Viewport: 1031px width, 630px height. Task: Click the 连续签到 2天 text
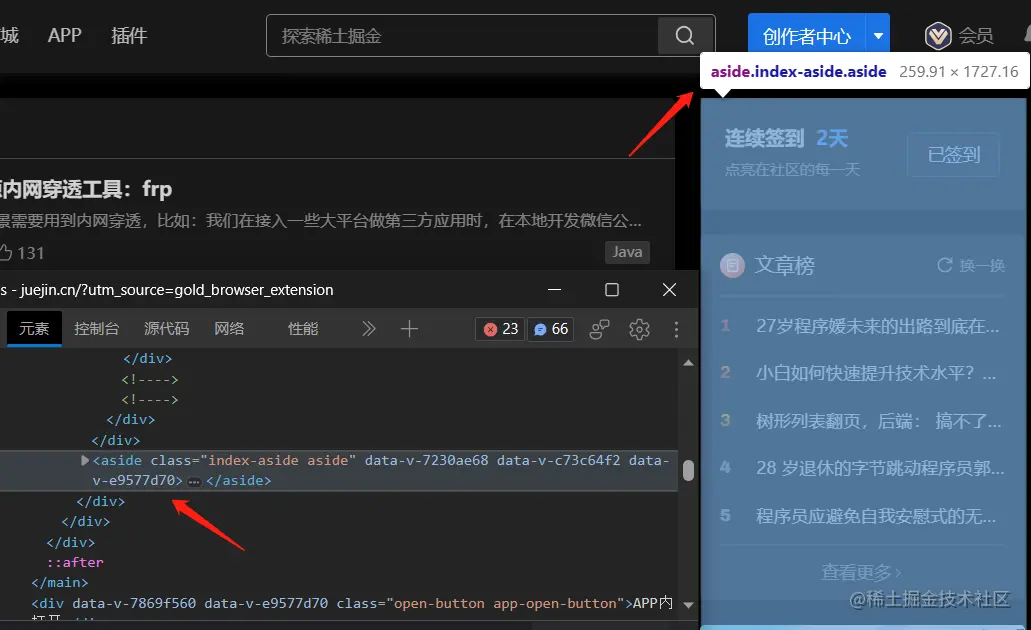[786, 138]
